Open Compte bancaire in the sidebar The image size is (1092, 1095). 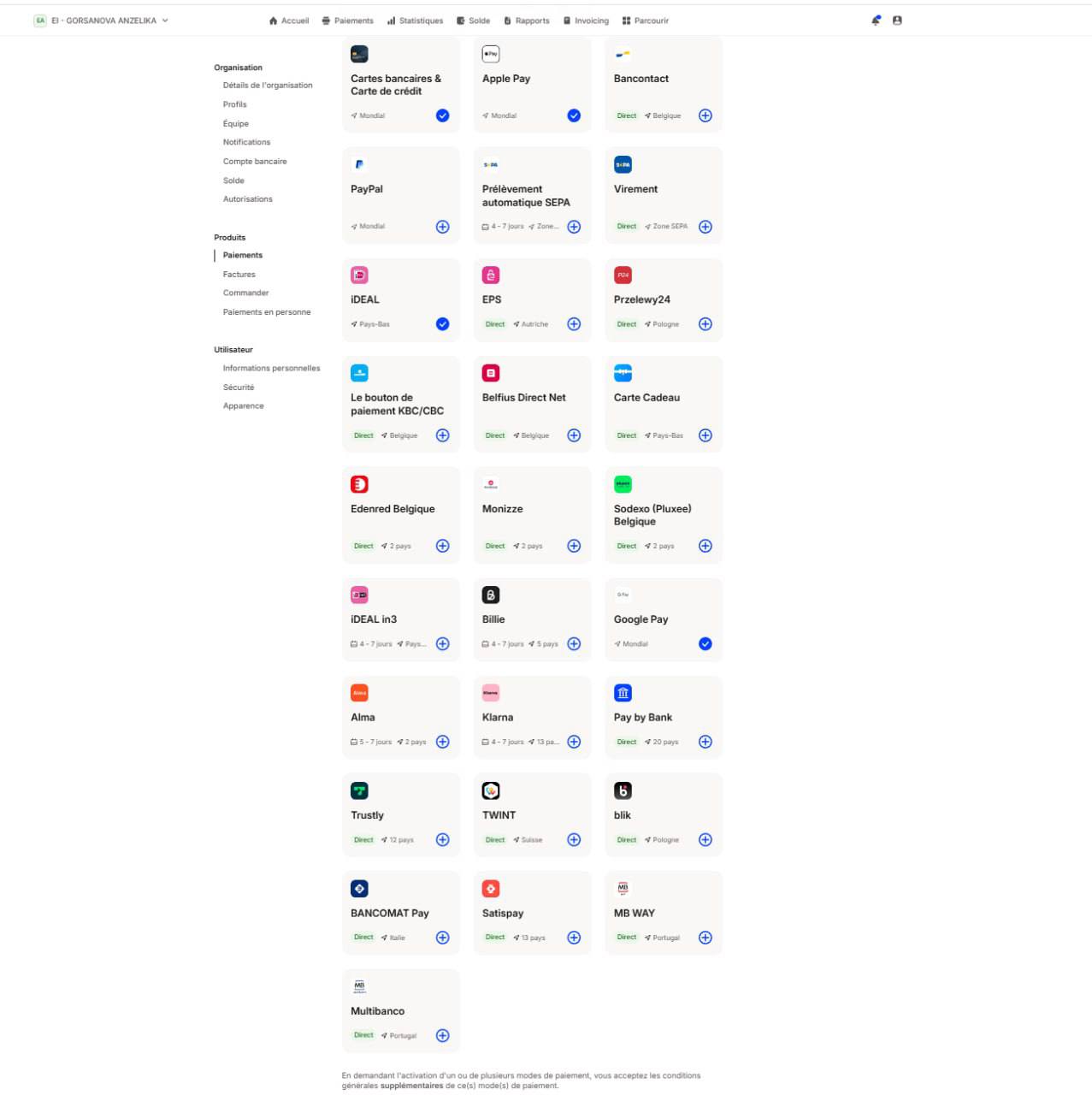click(x=255, y=162)
